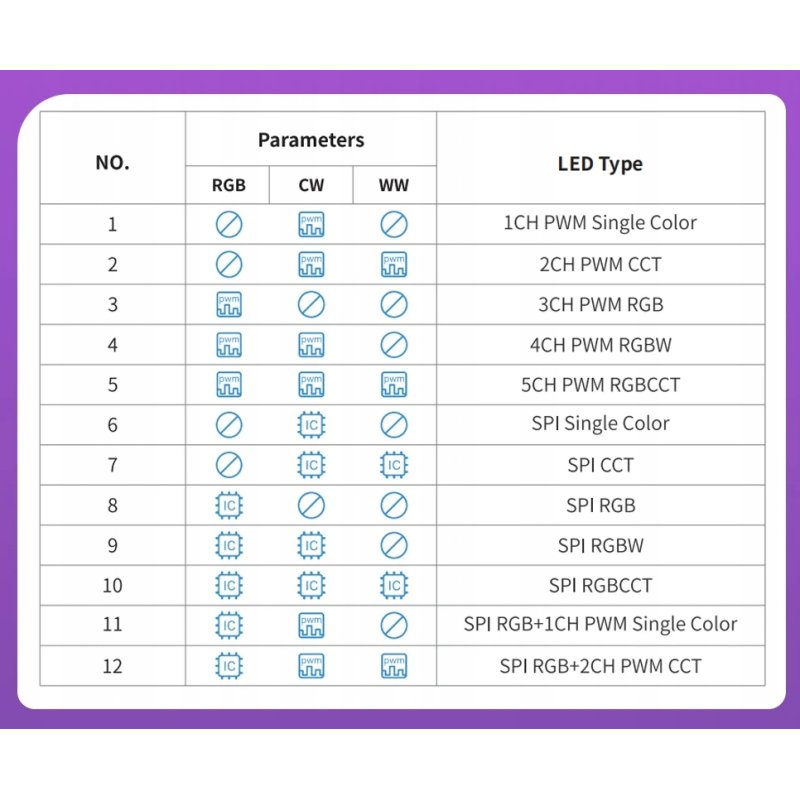Click the WW IC icon in row 10
This screenshot has width=800, height=800.
[394, 585]
